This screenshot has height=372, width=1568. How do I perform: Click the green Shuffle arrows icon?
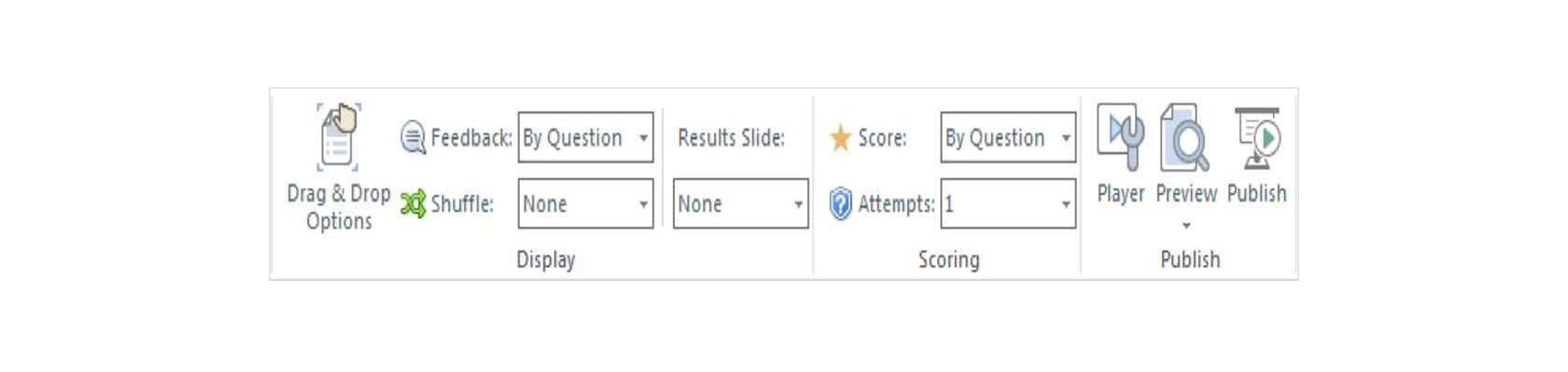[413, 203]
